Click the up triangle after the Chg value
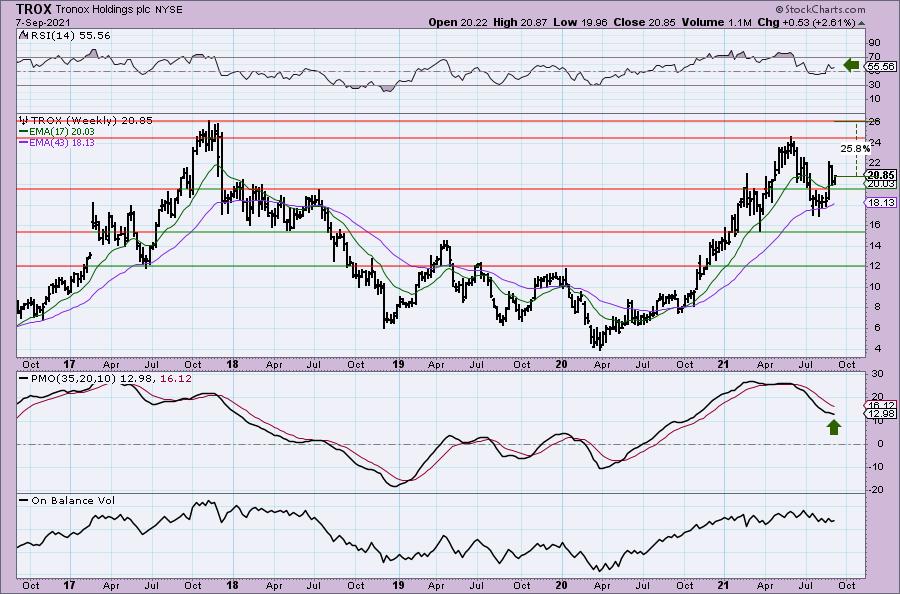900x594 pixels. (x=862, y=23)
